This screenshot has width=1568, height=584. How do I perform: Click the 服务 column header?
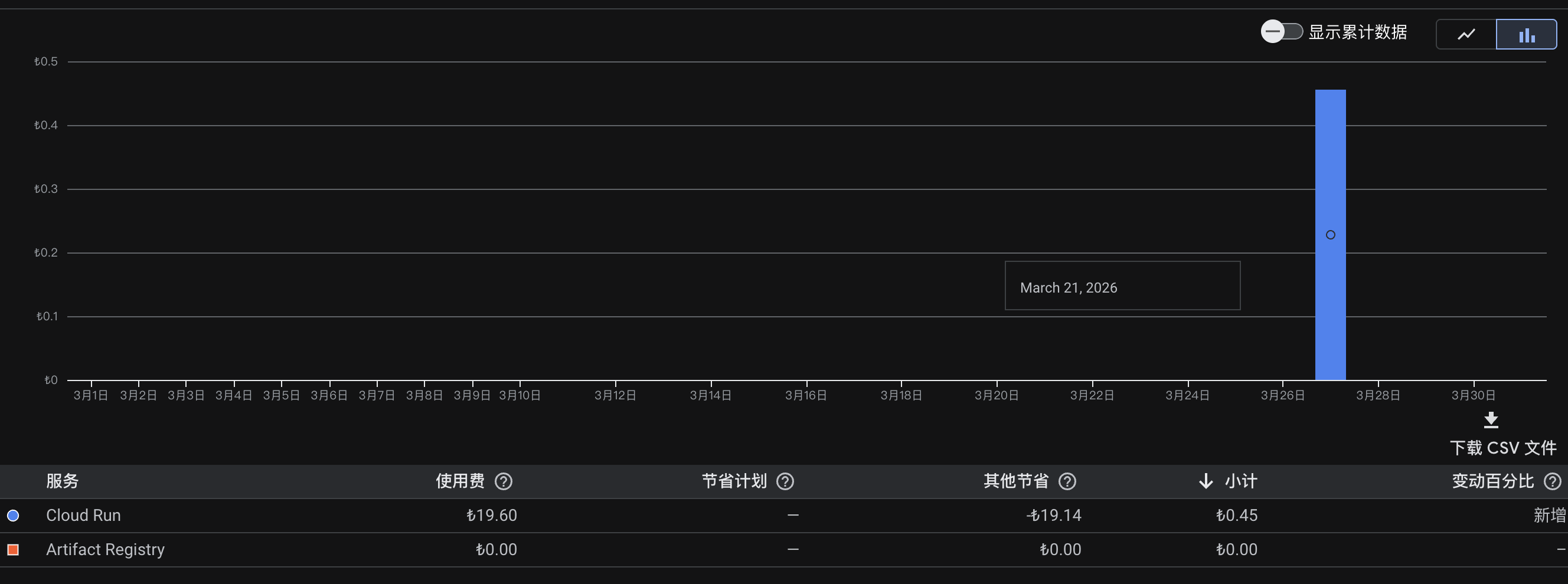point(63,482)
